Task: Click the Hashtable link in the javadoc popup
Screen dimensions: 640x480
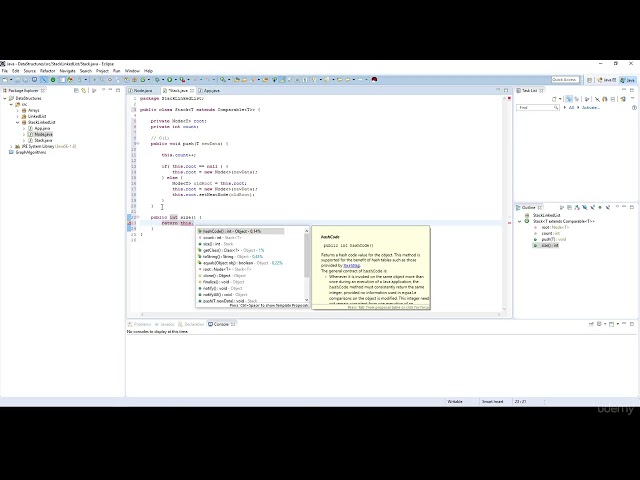Action: 351,266
